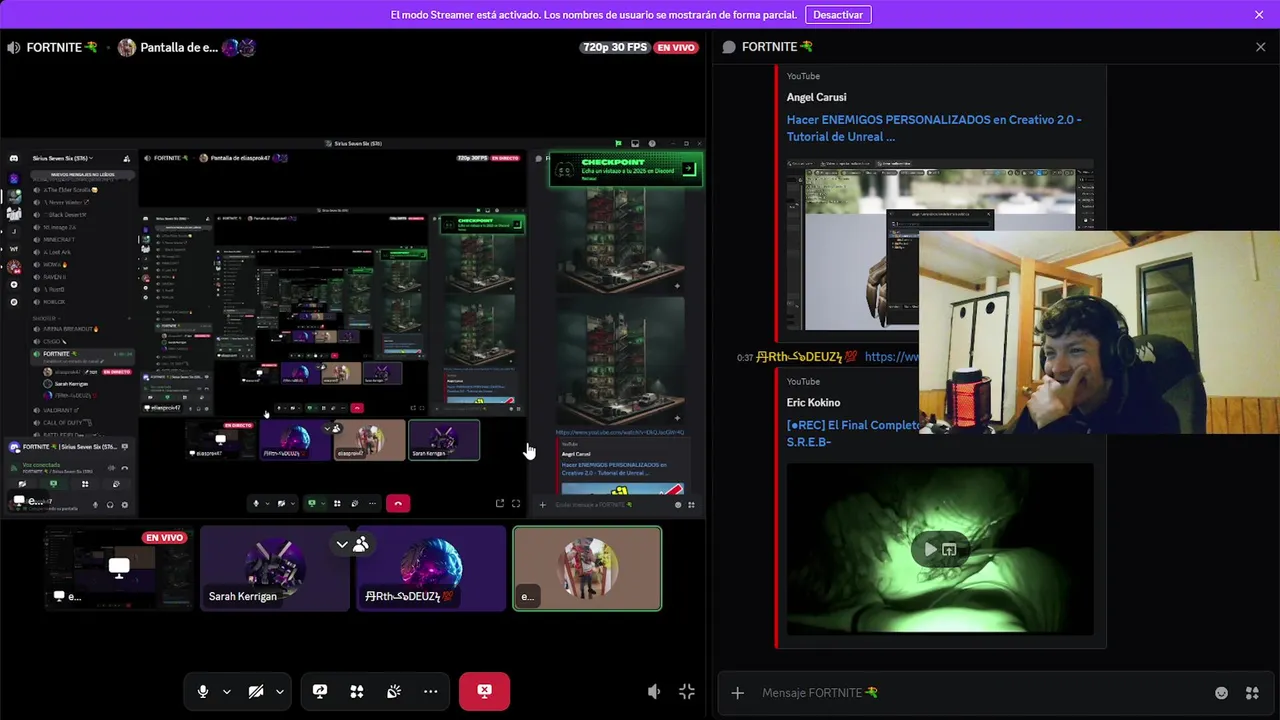1280x720 pixels.
Task: Click the webcam overlay of laughing person
Action: [1099, 333]
